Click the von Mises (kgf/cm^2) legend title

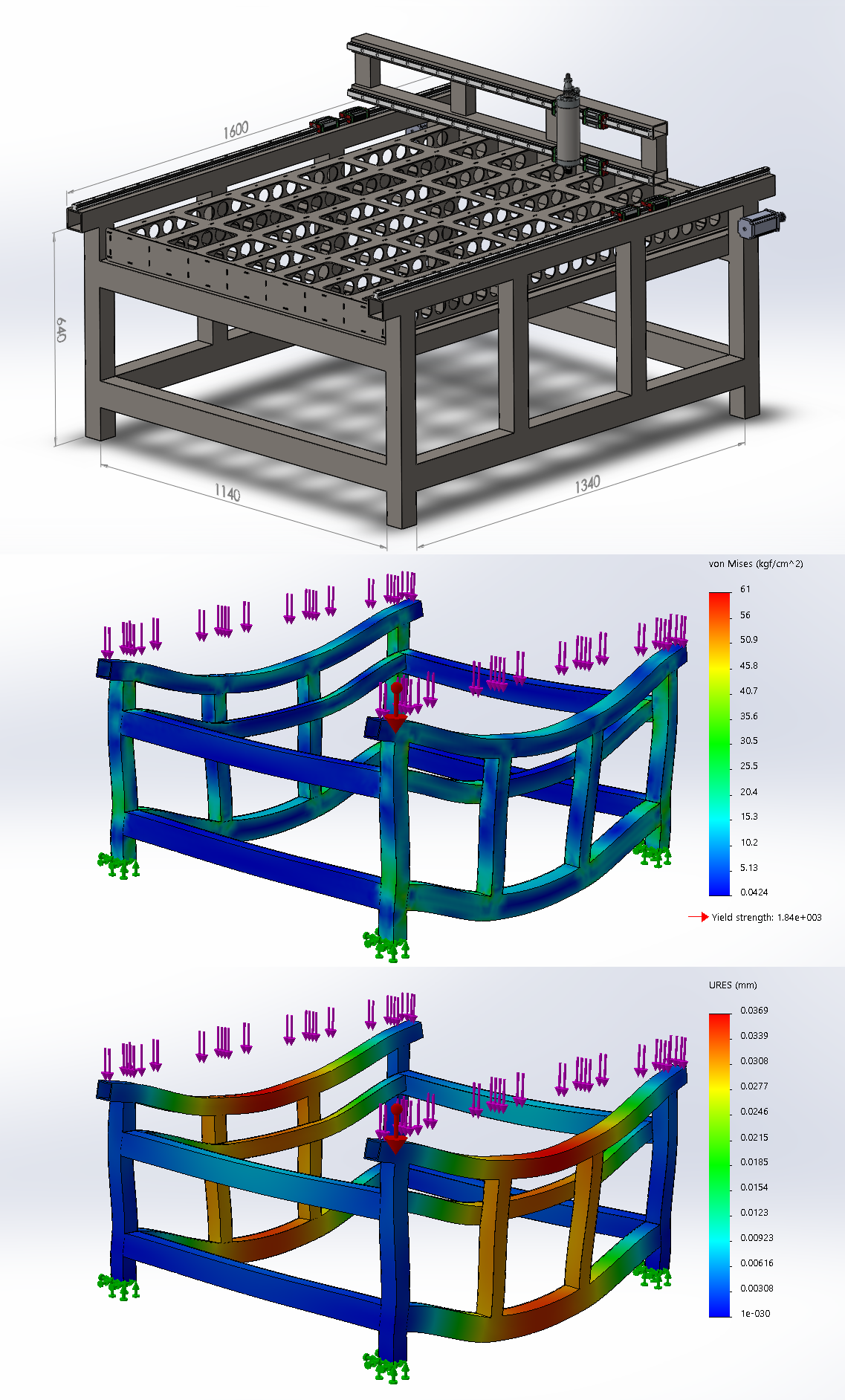756,564
